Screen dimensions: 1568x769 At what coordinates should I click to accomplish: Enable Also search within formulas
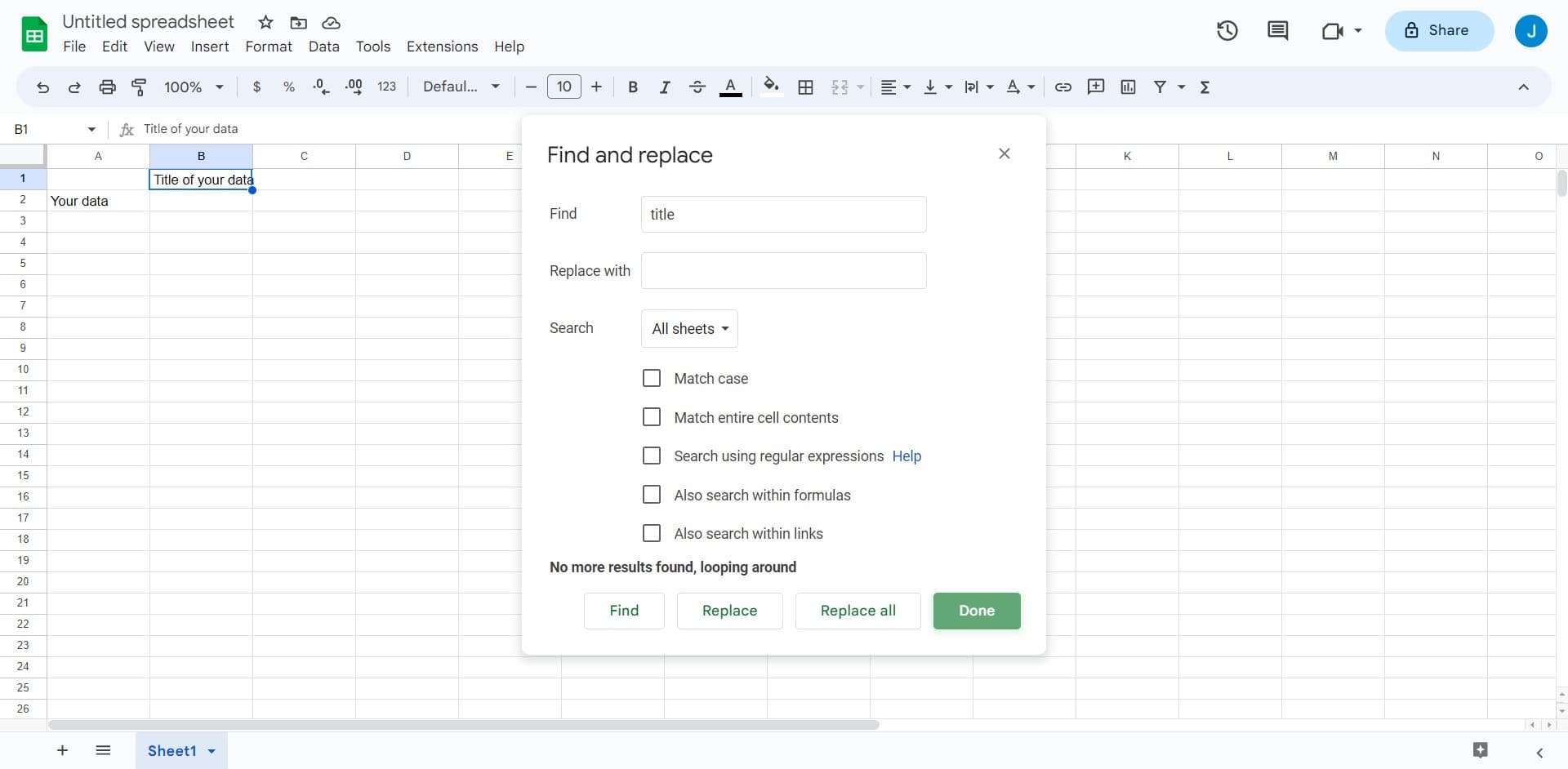[652, 495]
